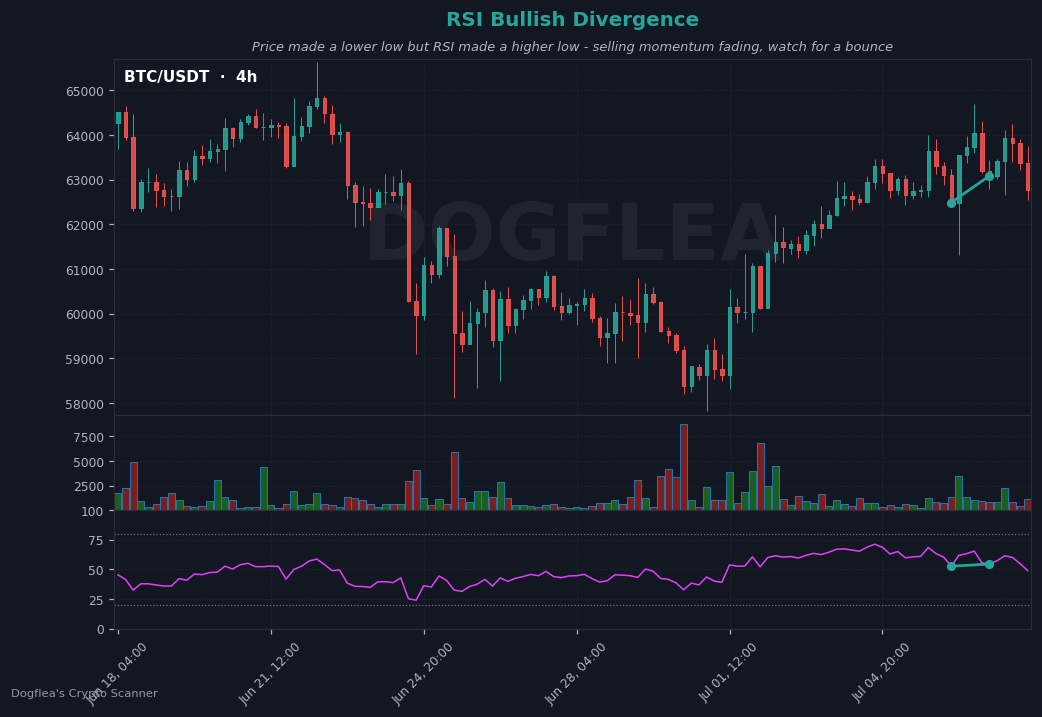
Task: Click the 50 RSI axis label
Action: coord(96,571)
